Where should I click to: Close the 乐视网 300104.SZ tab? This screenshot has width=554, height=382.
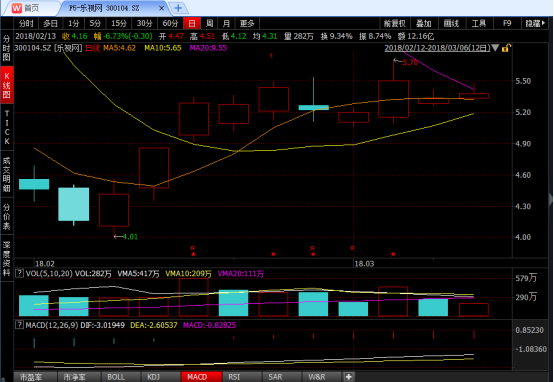[161, 8]
